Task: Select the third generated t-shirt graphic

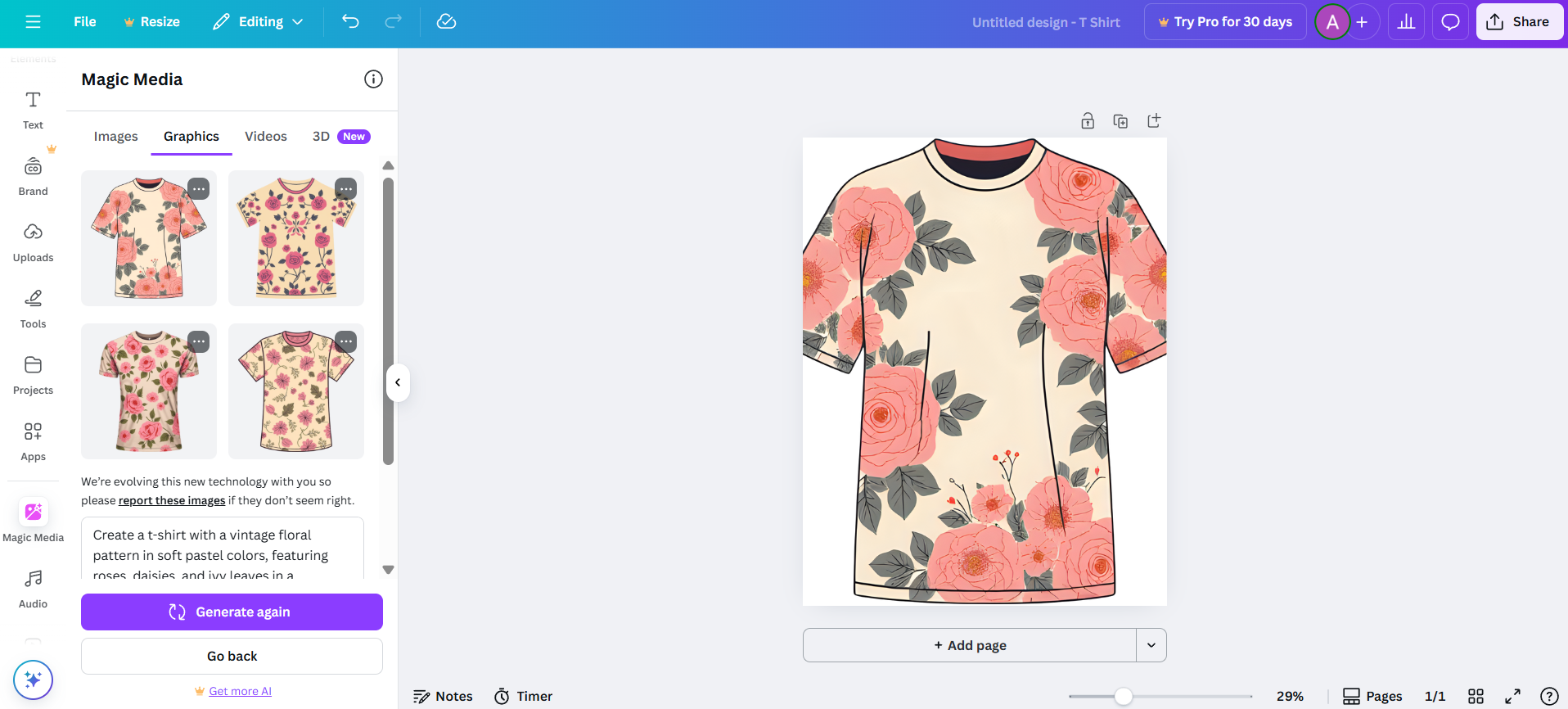Action: coord(149,391)
